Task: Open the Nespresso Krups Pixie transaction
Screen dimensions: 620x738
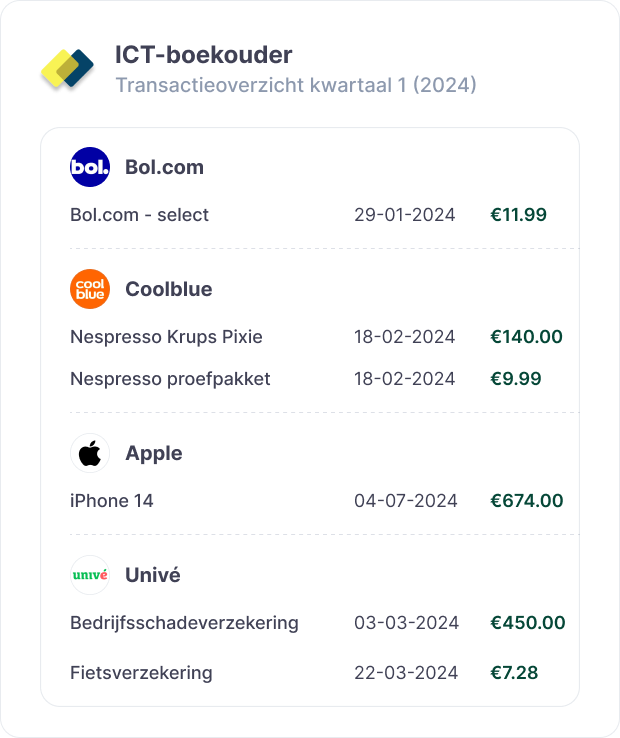Action: [x=166, y=336]
